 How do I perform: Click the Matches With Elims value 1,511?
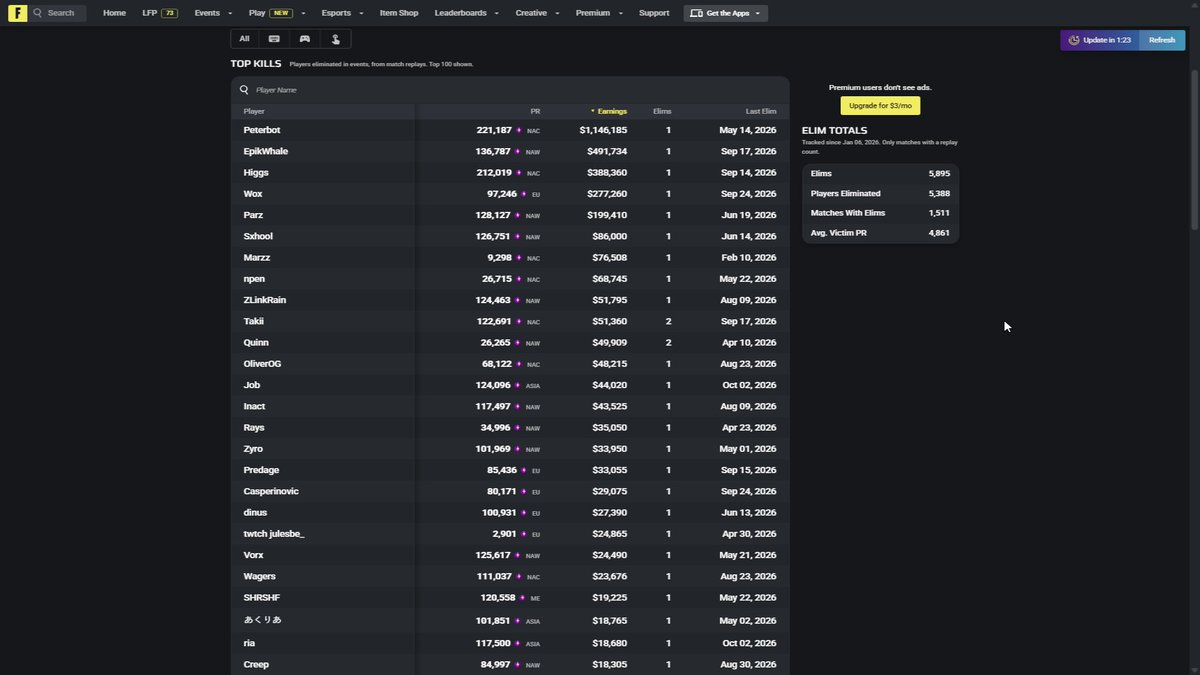coord(939,213)
